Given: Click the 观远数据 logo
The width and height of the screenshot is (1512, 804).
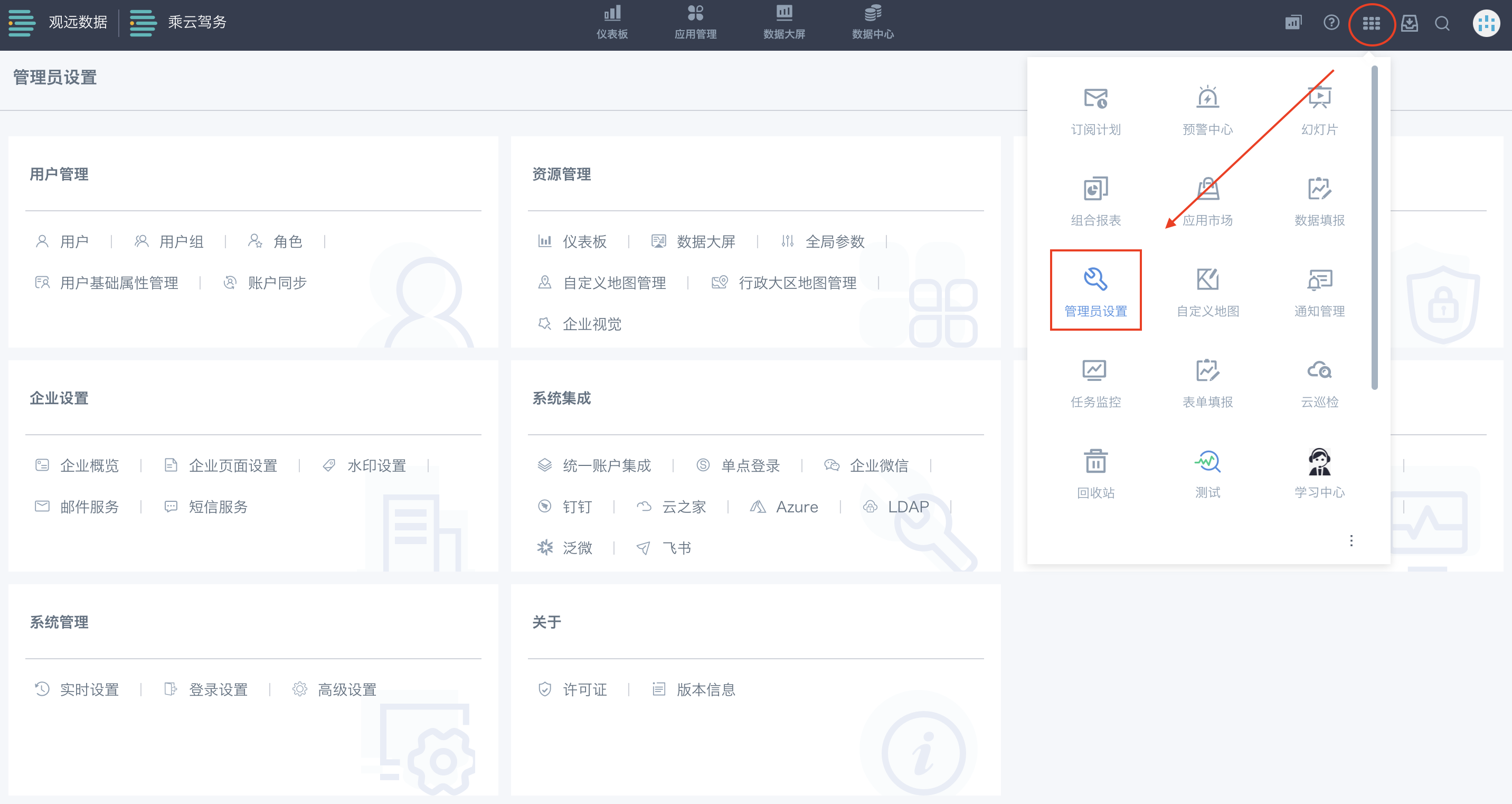Looking at the screenshot, I should point(58,22).
